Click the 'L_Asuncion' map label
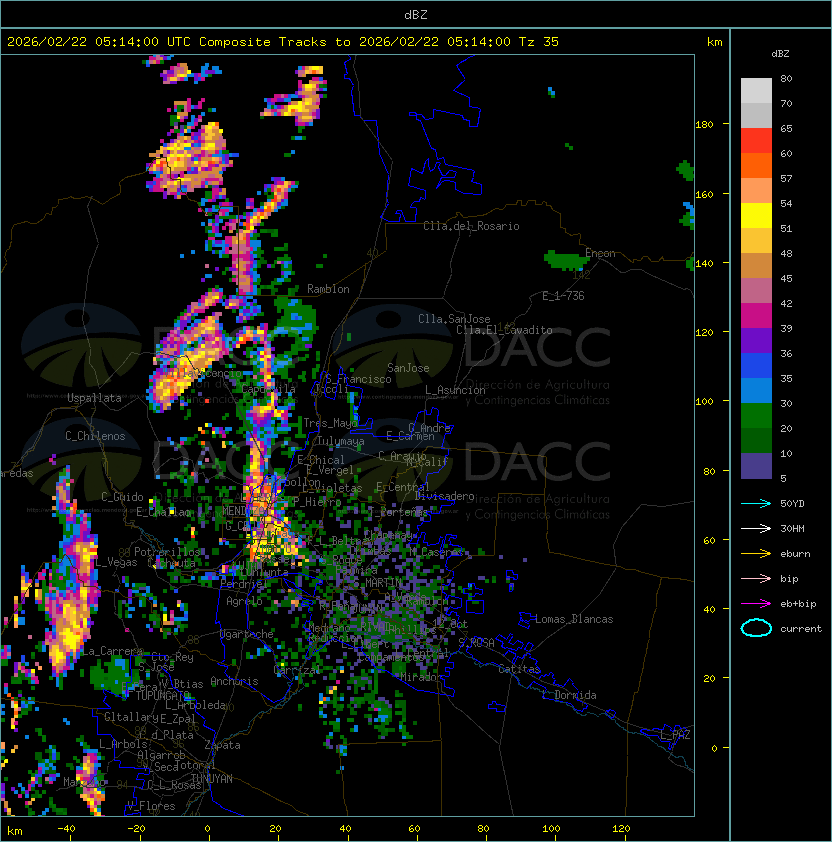This screenshot has height=842, width=832. (455, 390)
